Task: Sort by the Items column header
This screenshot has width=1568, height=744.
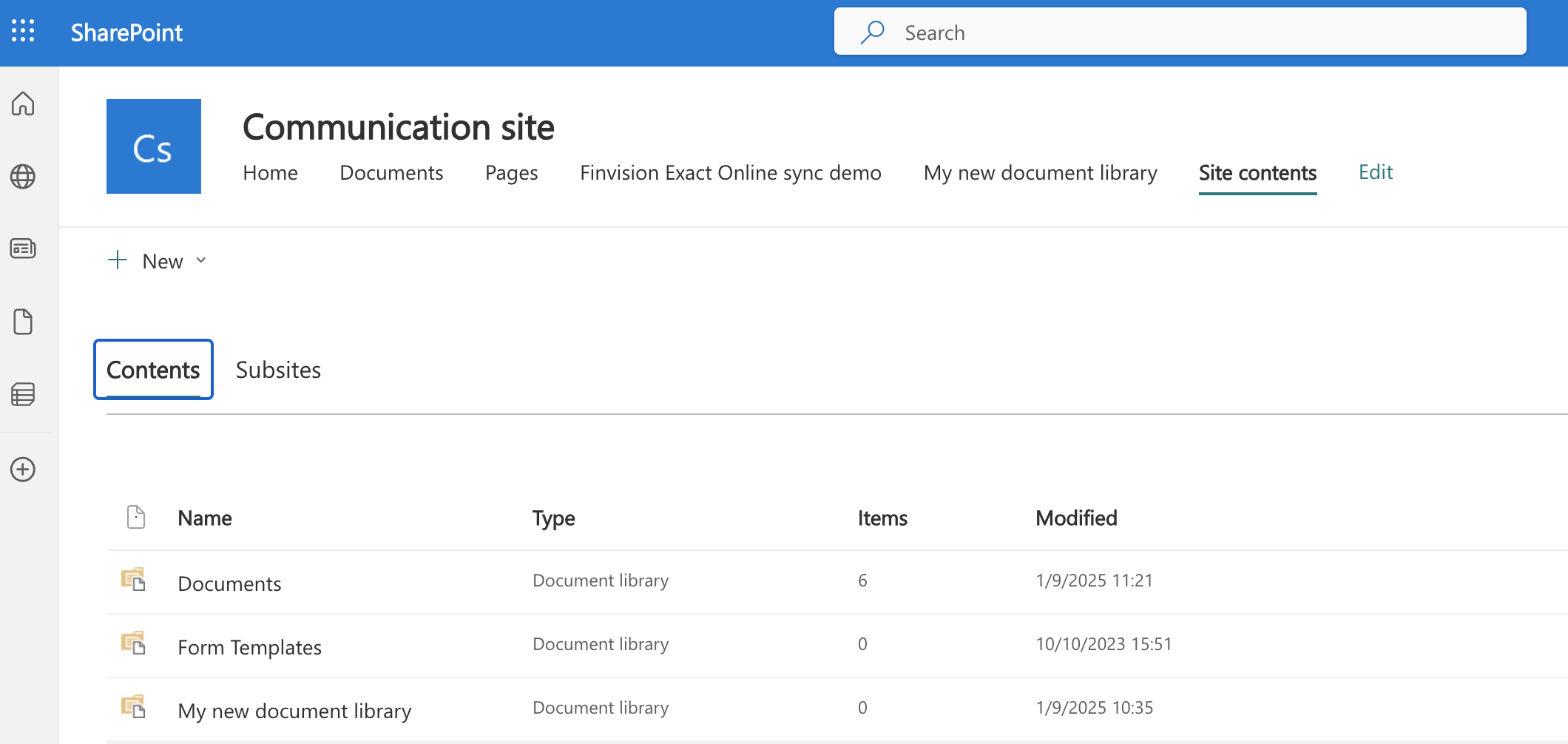Action: click(x=882, y=518)
